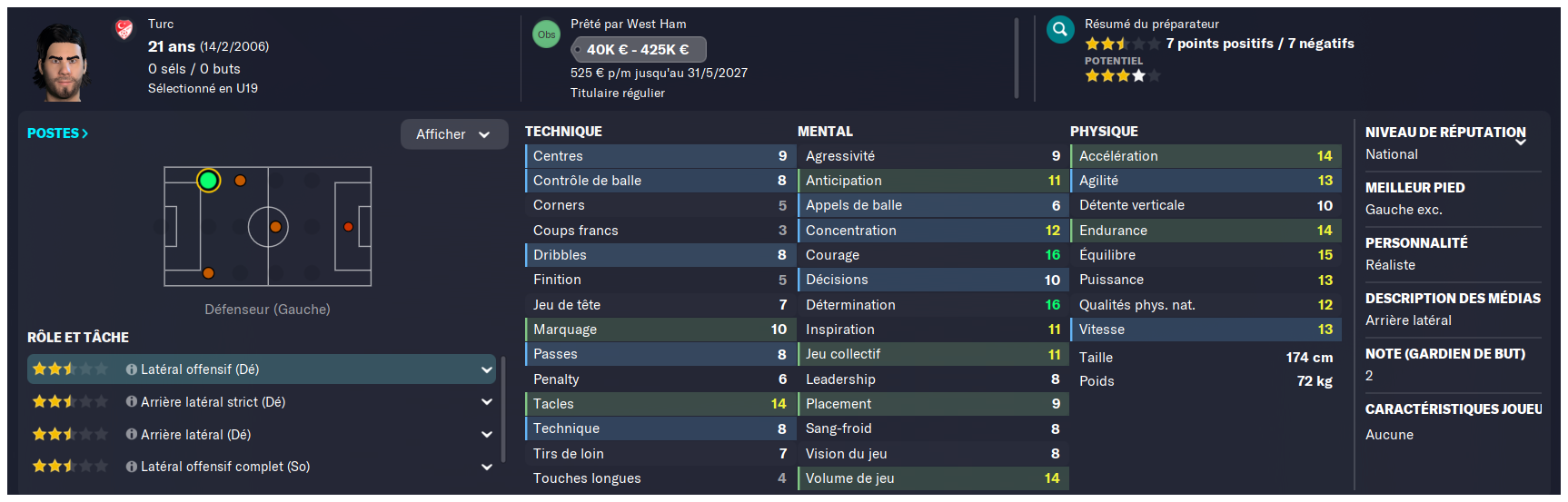
Task: Select the lower-left defender position dot on pitch
Action: (x=208, y=272)
